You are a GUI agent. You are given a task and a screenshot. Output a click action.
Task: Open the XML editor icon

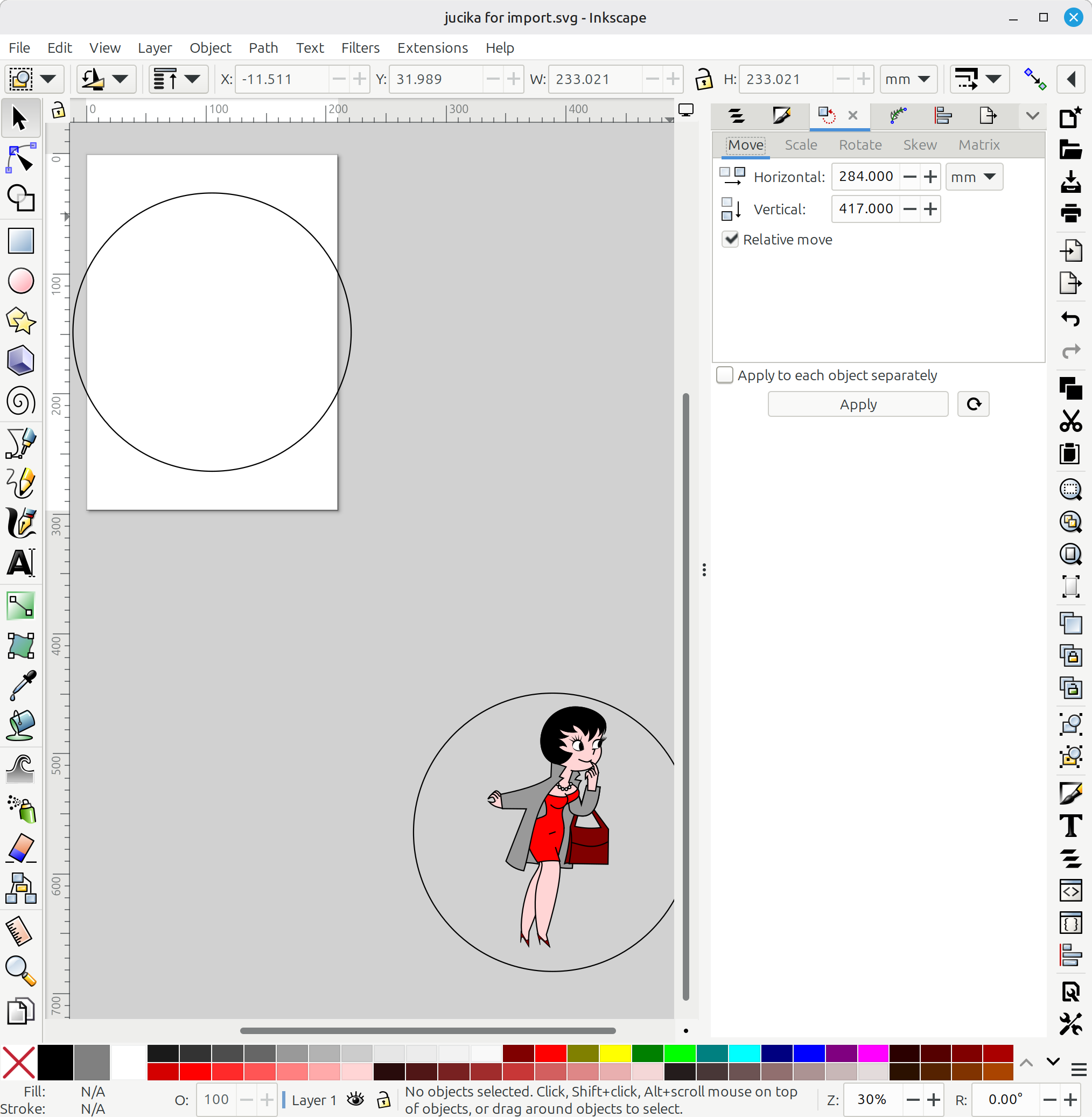click(x=1070, y=891)
